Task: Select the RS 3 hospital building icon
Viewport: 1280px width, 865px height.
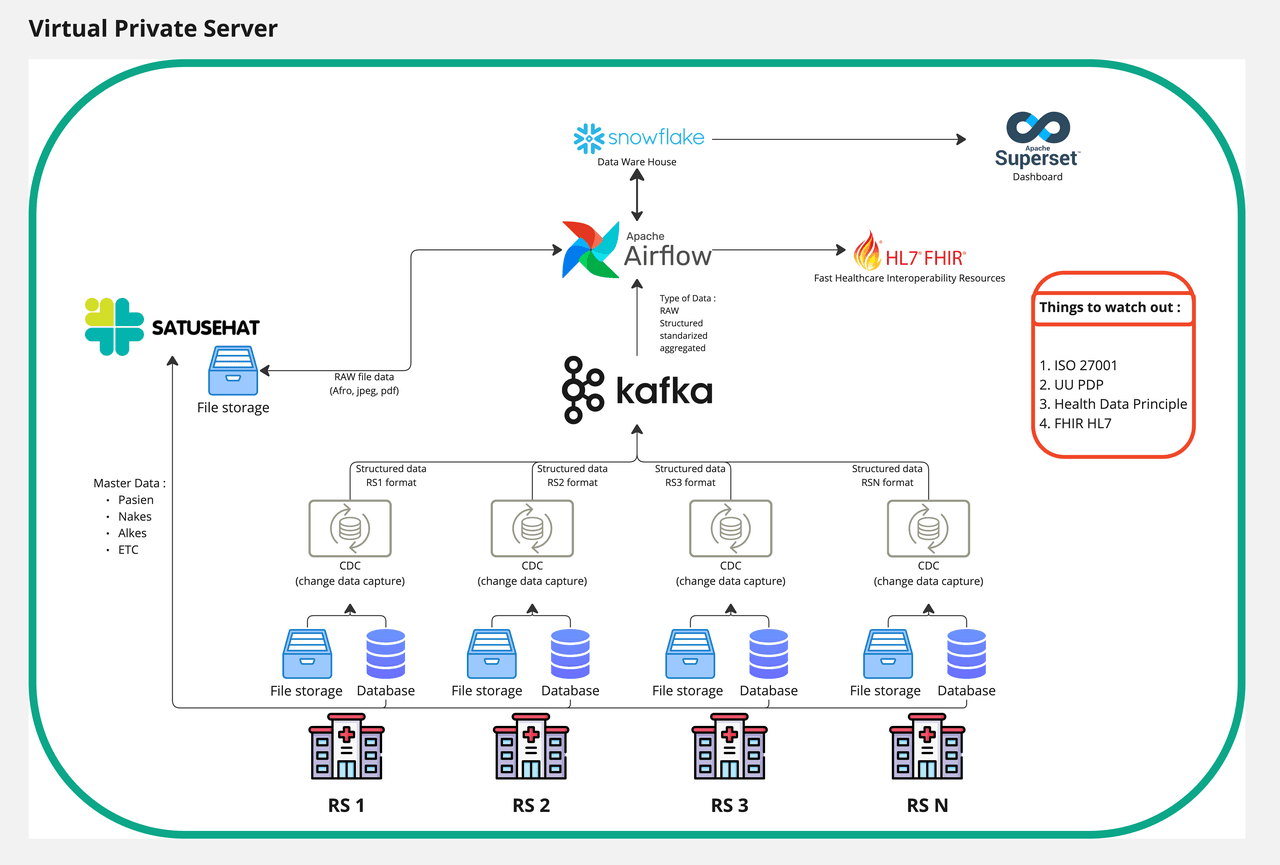Action: click(x=730, y=746)
